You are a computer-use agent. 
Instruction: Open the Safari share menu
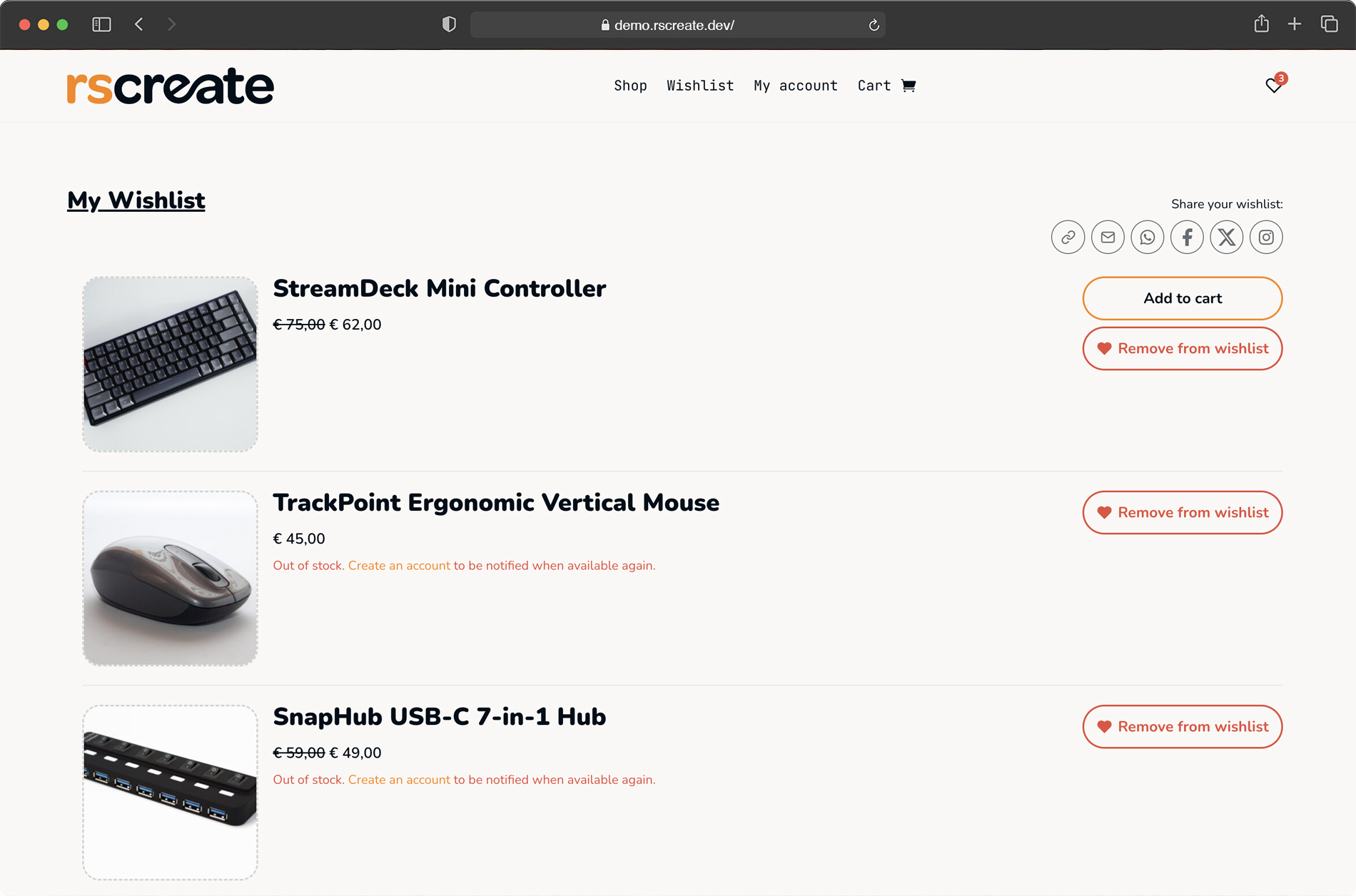pyautogui.click(x=1261, y=24)
